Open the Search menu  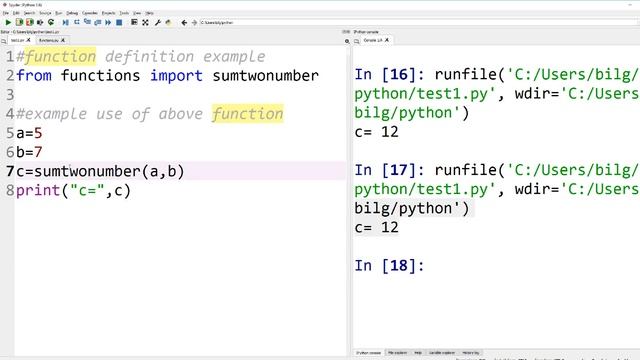pyautogui.click(x=29, y=13)
